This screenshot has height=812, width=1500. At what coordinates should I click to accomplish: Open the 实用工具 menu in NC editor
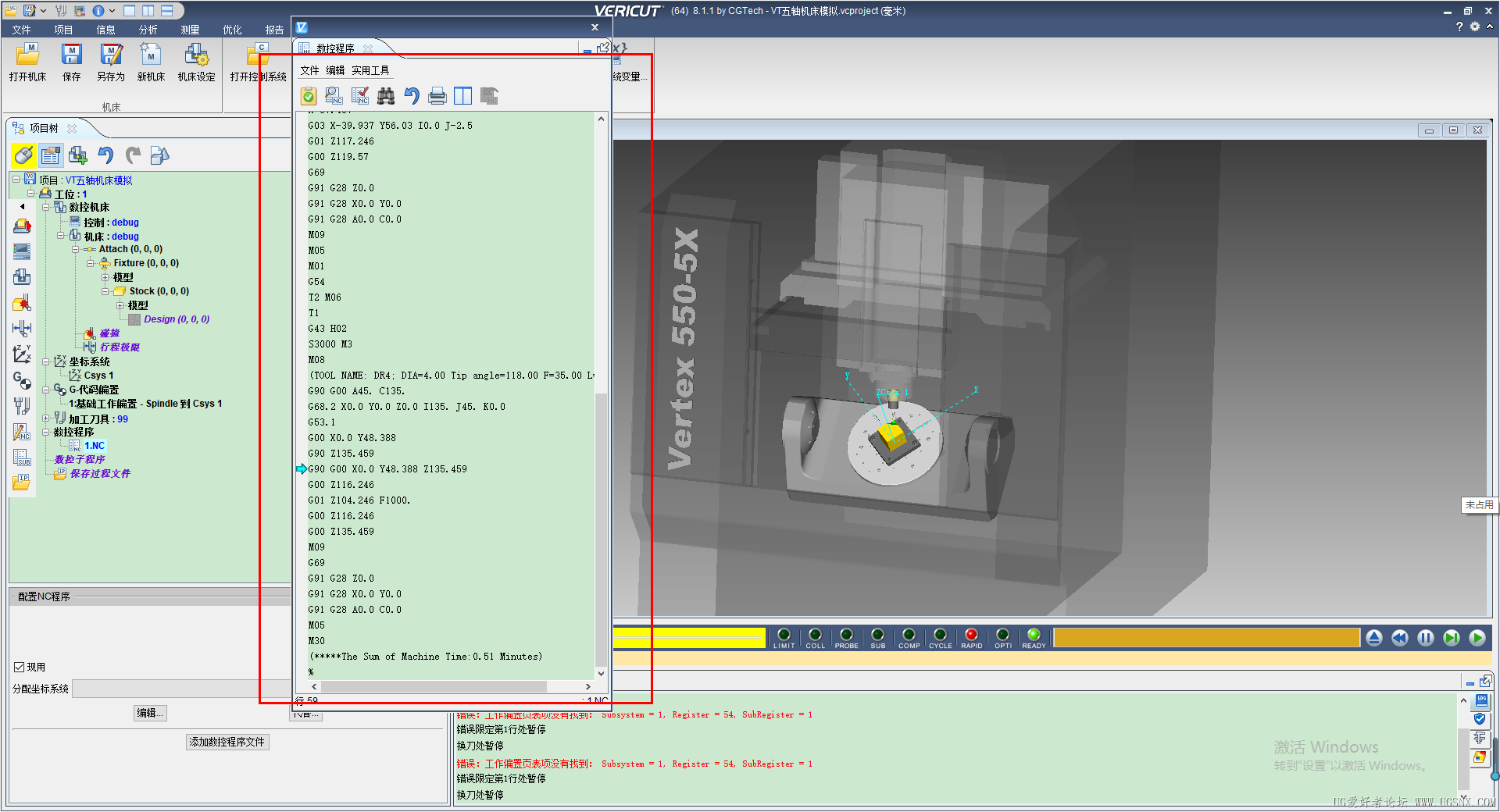(x=370, y=70)
